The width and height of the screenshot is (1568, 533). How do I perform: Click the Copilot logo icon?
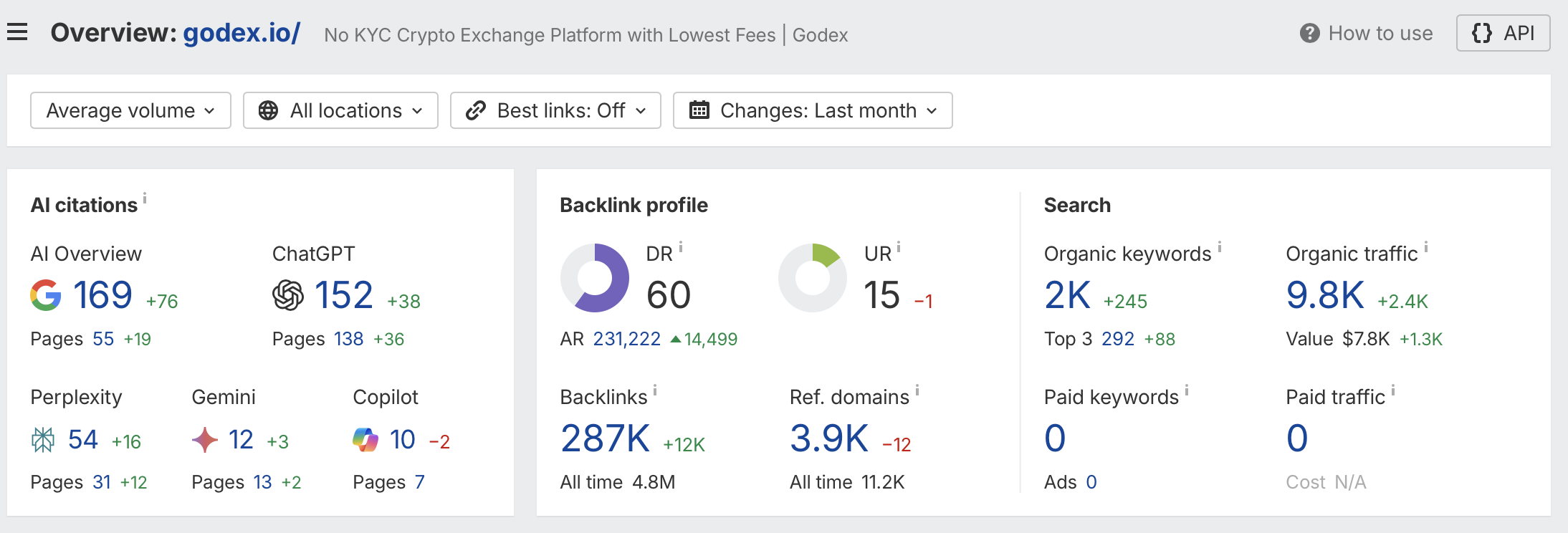[x=365, y=440]
